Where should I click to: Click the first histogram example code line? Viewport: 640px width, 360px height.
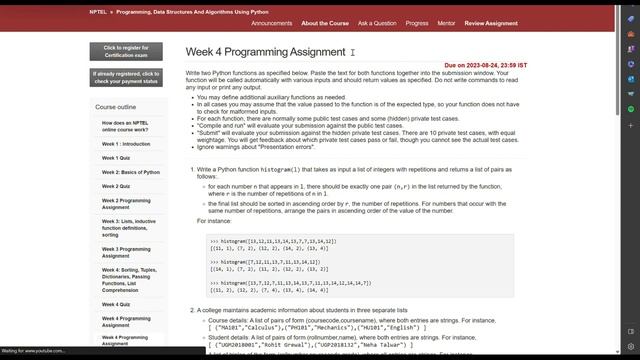click(x=273, y=241)
